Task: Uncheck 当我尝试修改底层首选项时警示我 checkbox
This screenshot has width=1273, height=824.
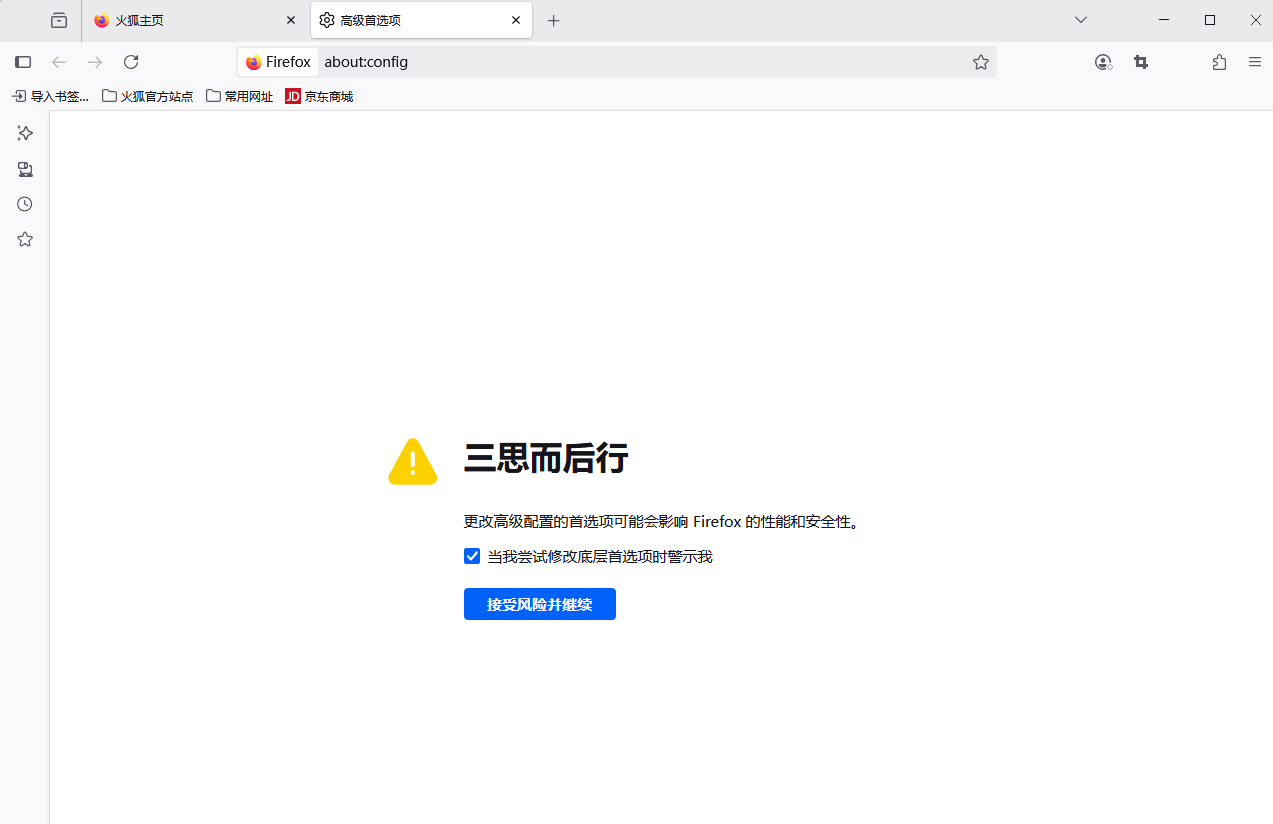Action: pos(472,556)
